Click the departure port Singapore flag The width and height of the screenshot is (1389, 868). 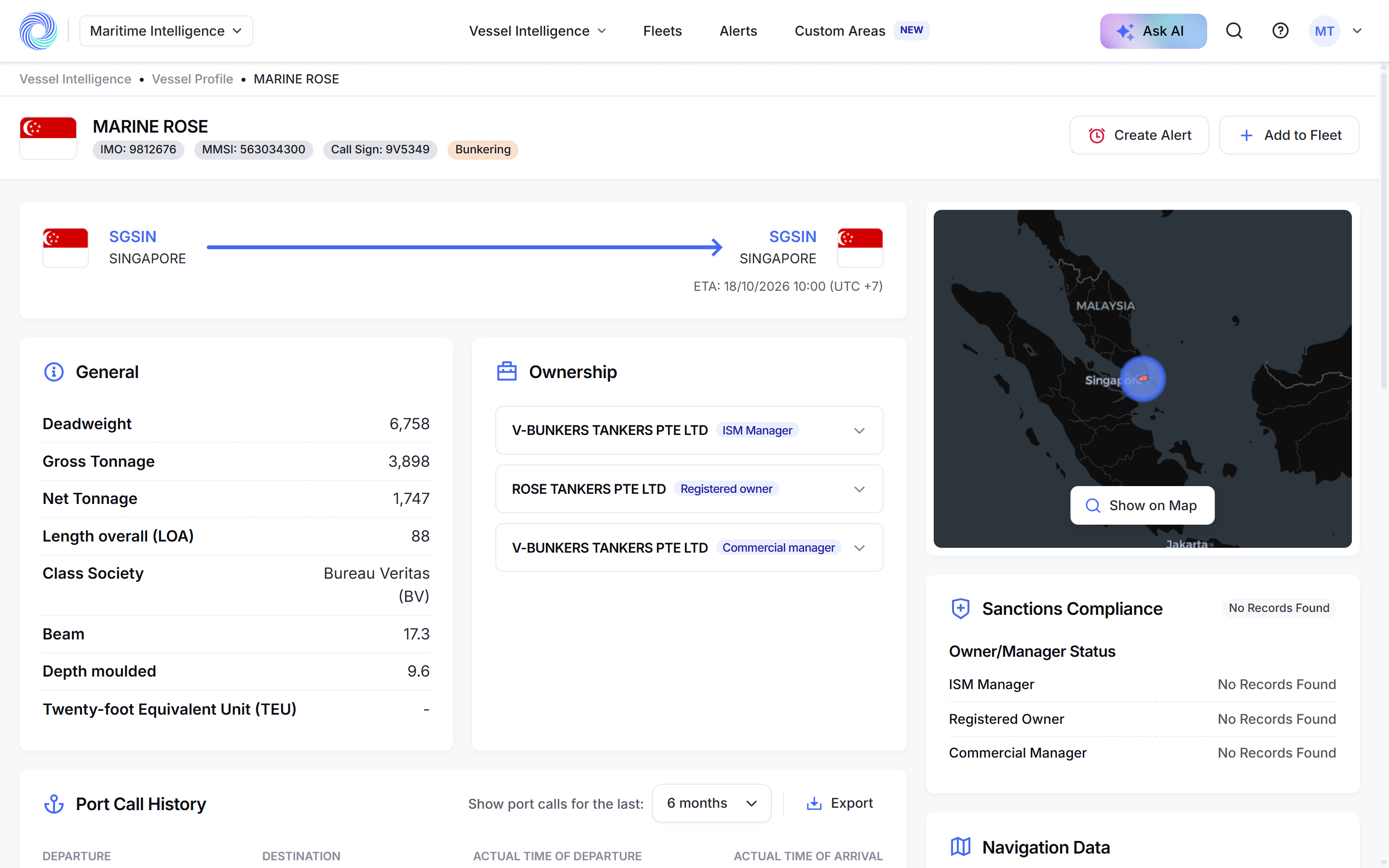coord(66,247)
